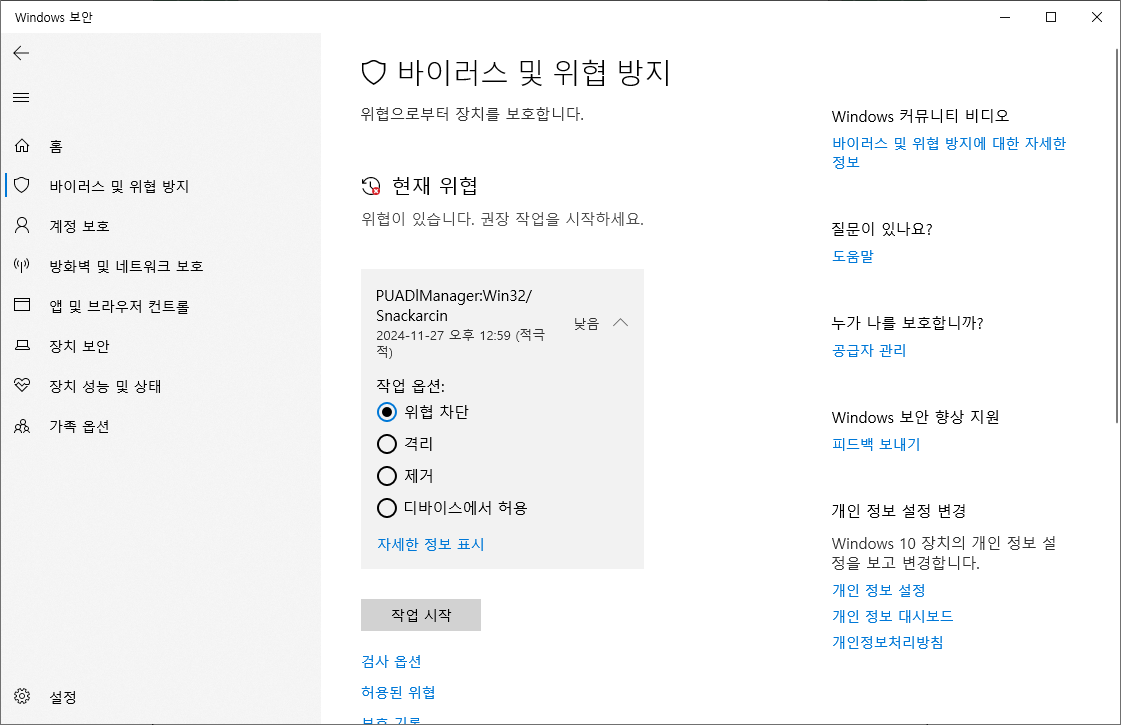Select the 디바이스에서 허용 radio option
Screen dimensions: 1121x725
click(x=387, y=508)
